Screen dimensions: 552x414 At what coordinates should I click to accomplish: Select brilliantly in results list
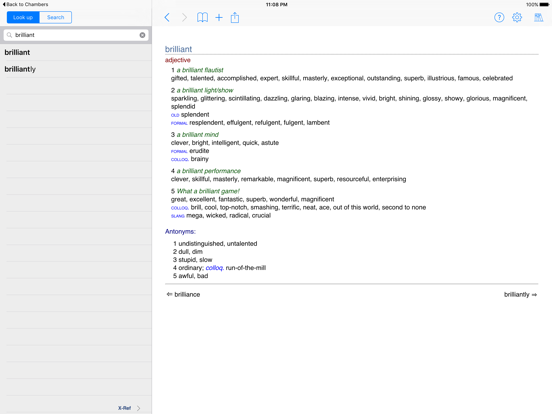point(76,69)
